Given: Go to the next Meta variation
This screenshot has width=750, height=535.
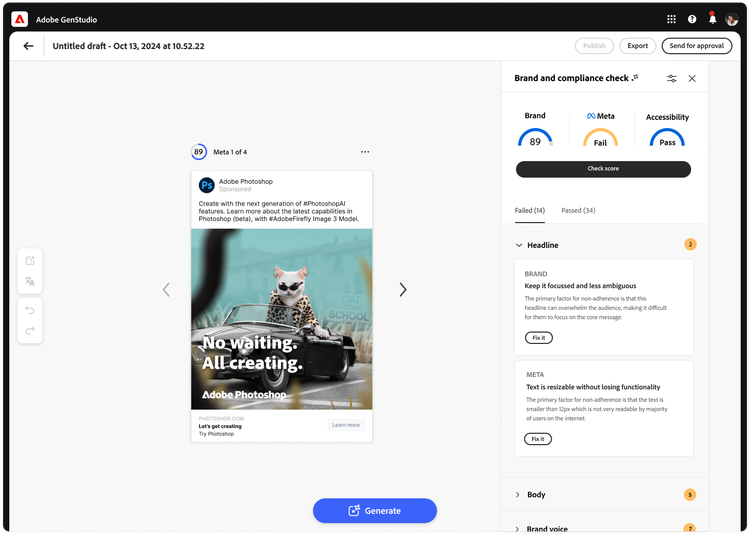Looking at the screenshot, I should click(x=403, y=290).
